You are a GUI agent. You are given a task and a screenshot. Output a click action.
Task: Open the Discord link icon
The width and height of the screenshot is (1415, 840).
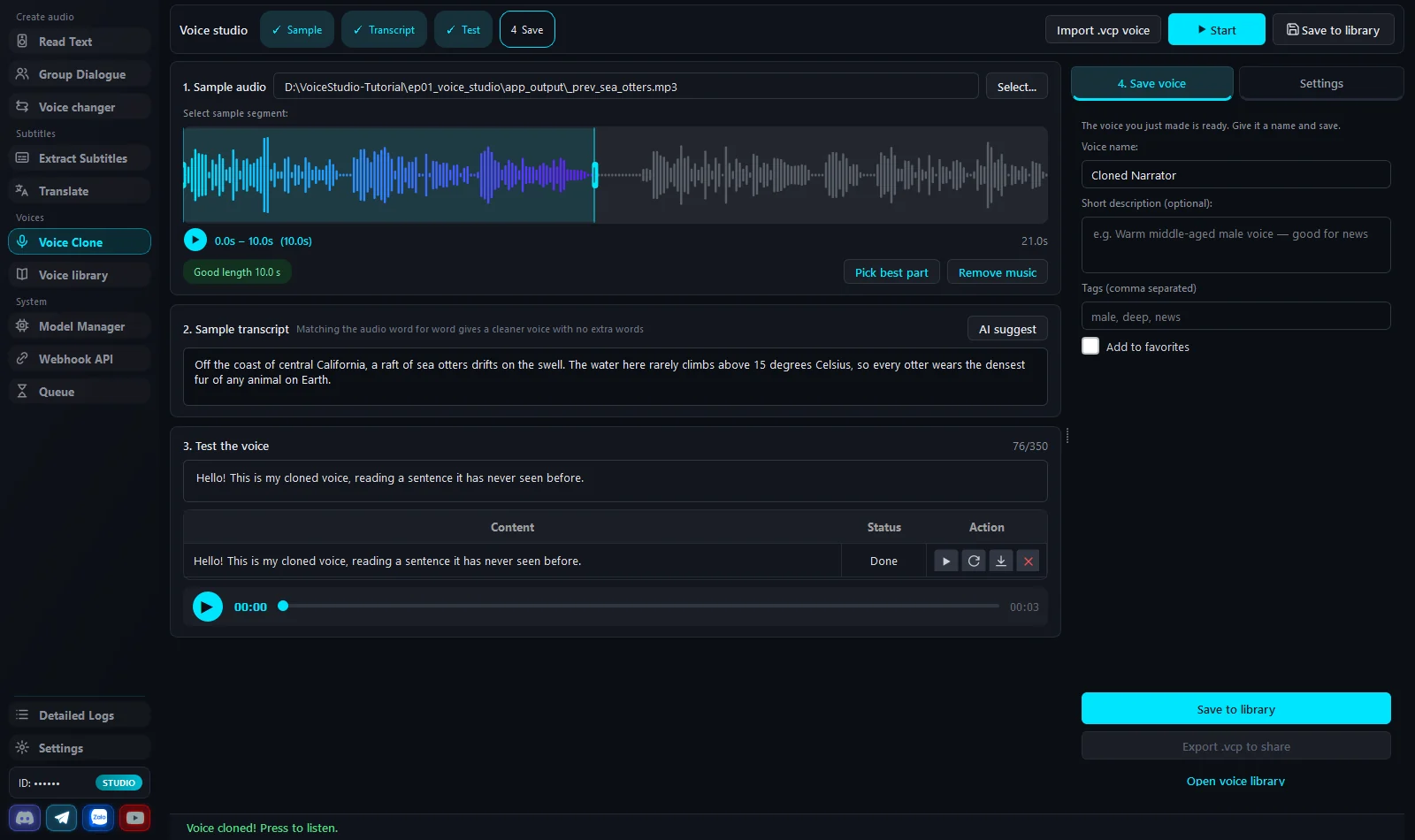click(25, 818)
